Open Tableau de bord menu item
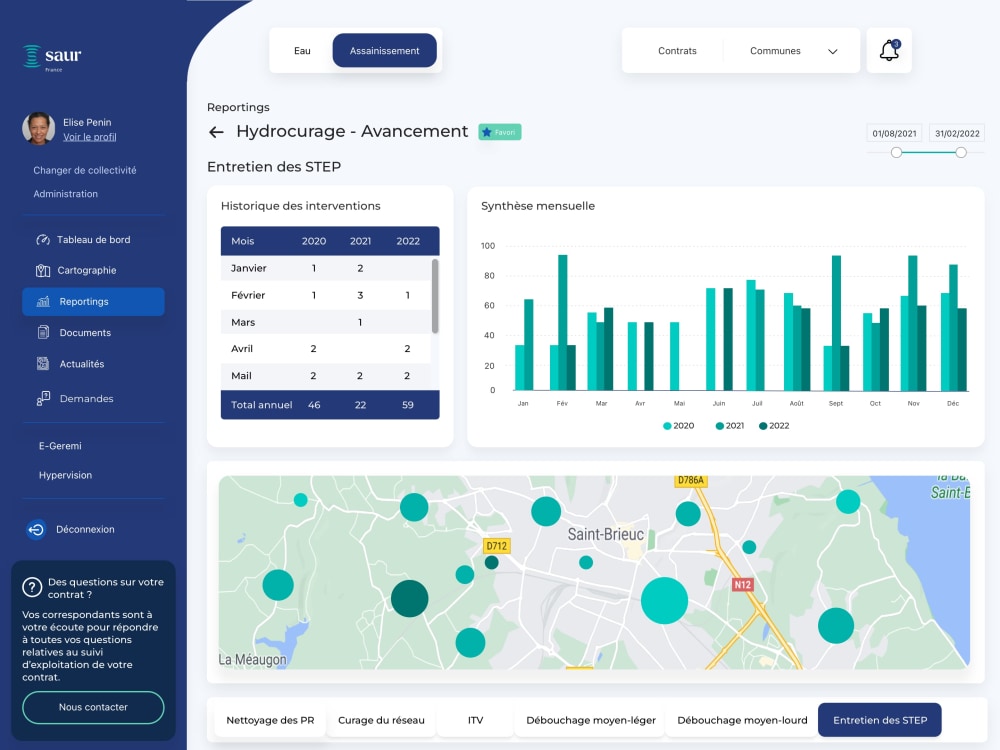The height and width of the screenshot is (750, 1000). 93,240
